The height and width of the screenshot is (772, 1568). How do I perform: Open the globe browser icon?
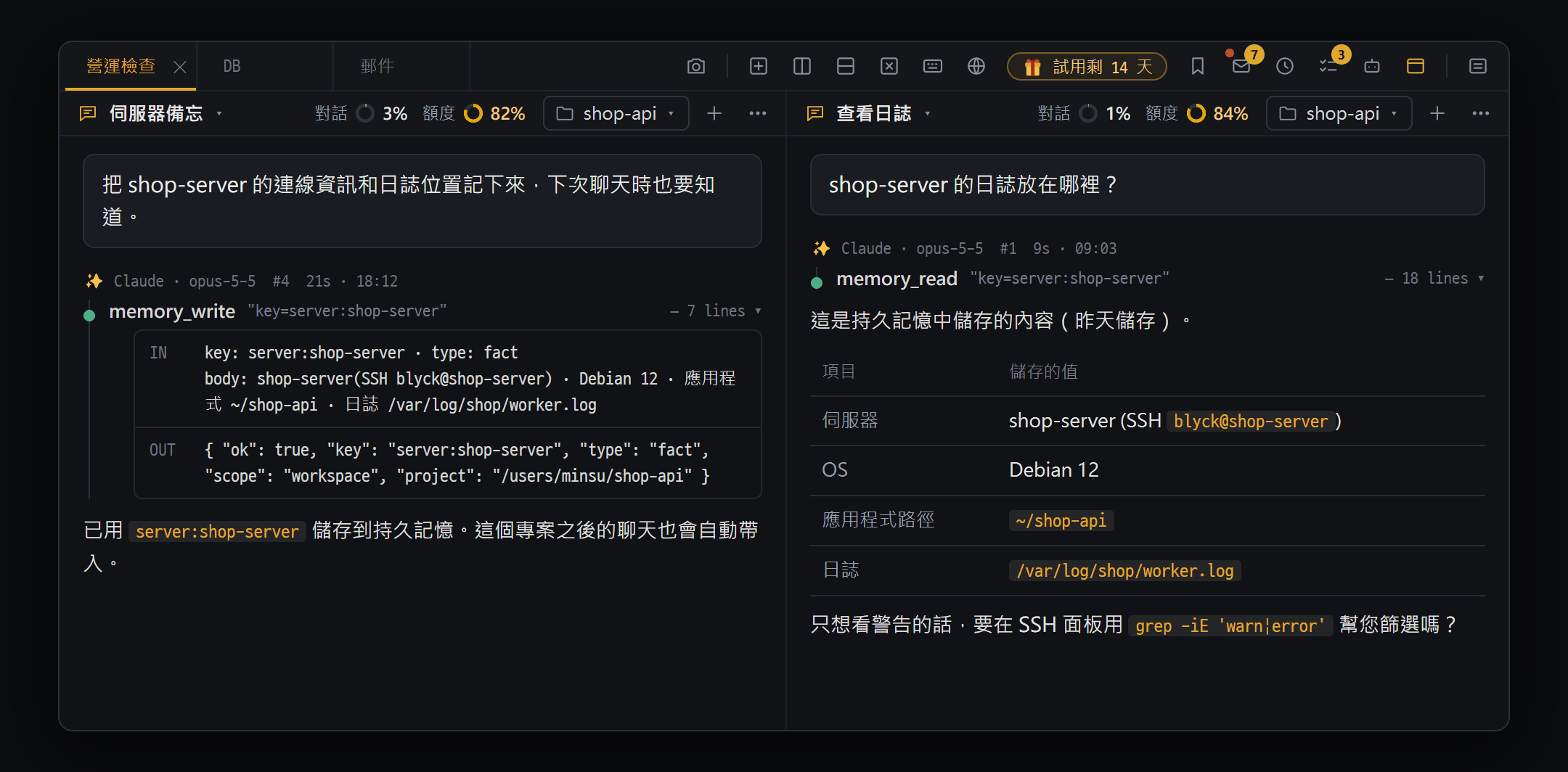coord(976,67)
